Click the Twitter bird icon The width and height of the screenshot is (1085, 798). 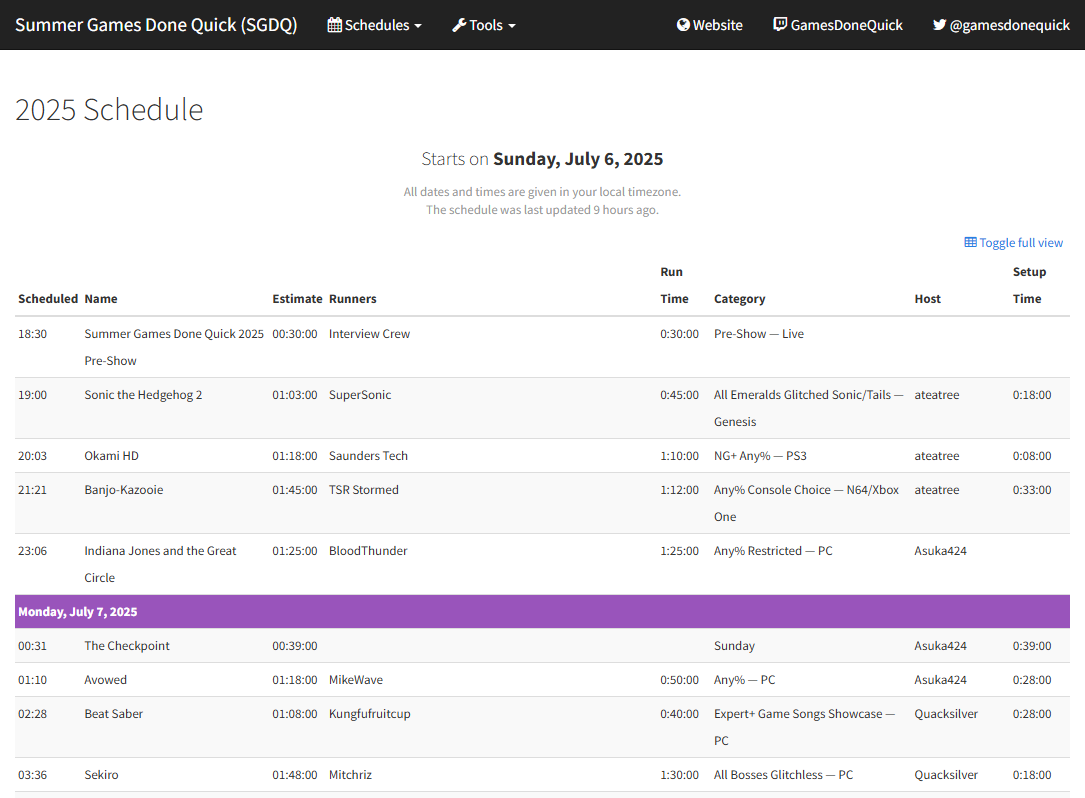tap(939, 25)
